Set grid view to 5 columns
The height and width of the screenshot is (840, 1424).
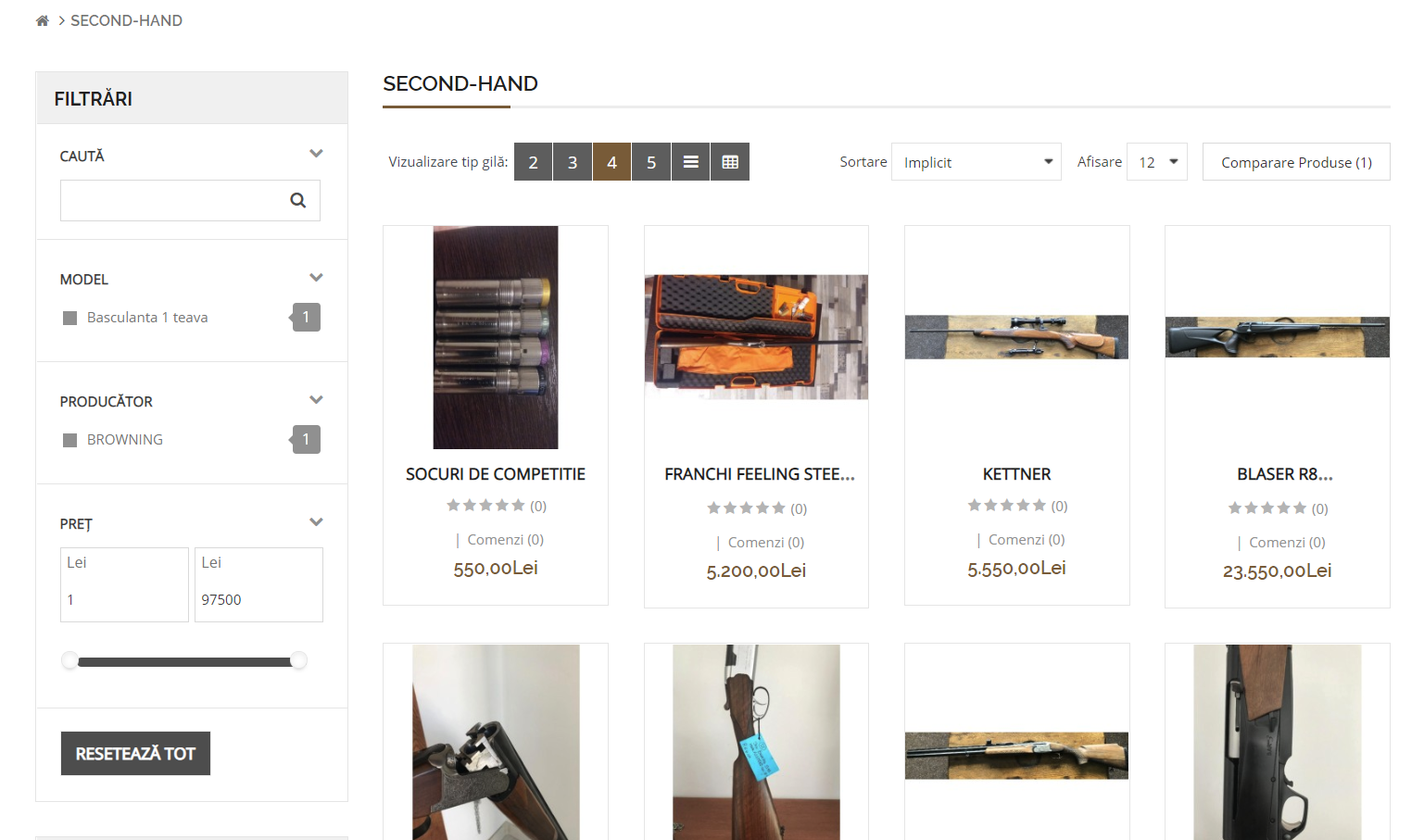[651, 162]
